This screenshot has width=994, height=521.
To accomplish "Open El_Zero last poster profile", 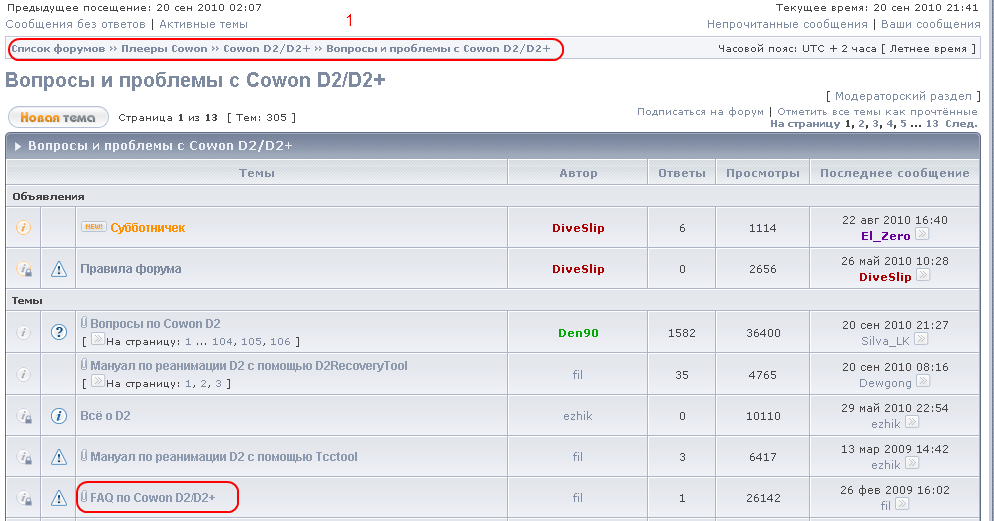I will tap(886, 236).
